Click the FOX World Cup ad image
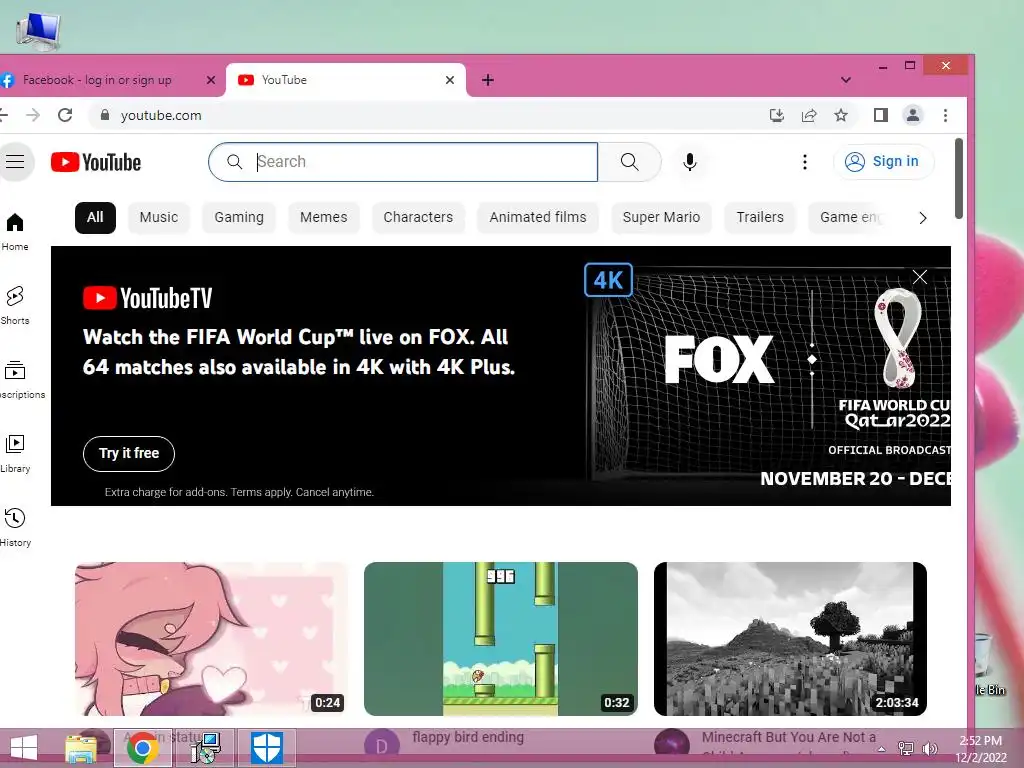The height and width of the screenshot is (768, 1024). [768, 376]
